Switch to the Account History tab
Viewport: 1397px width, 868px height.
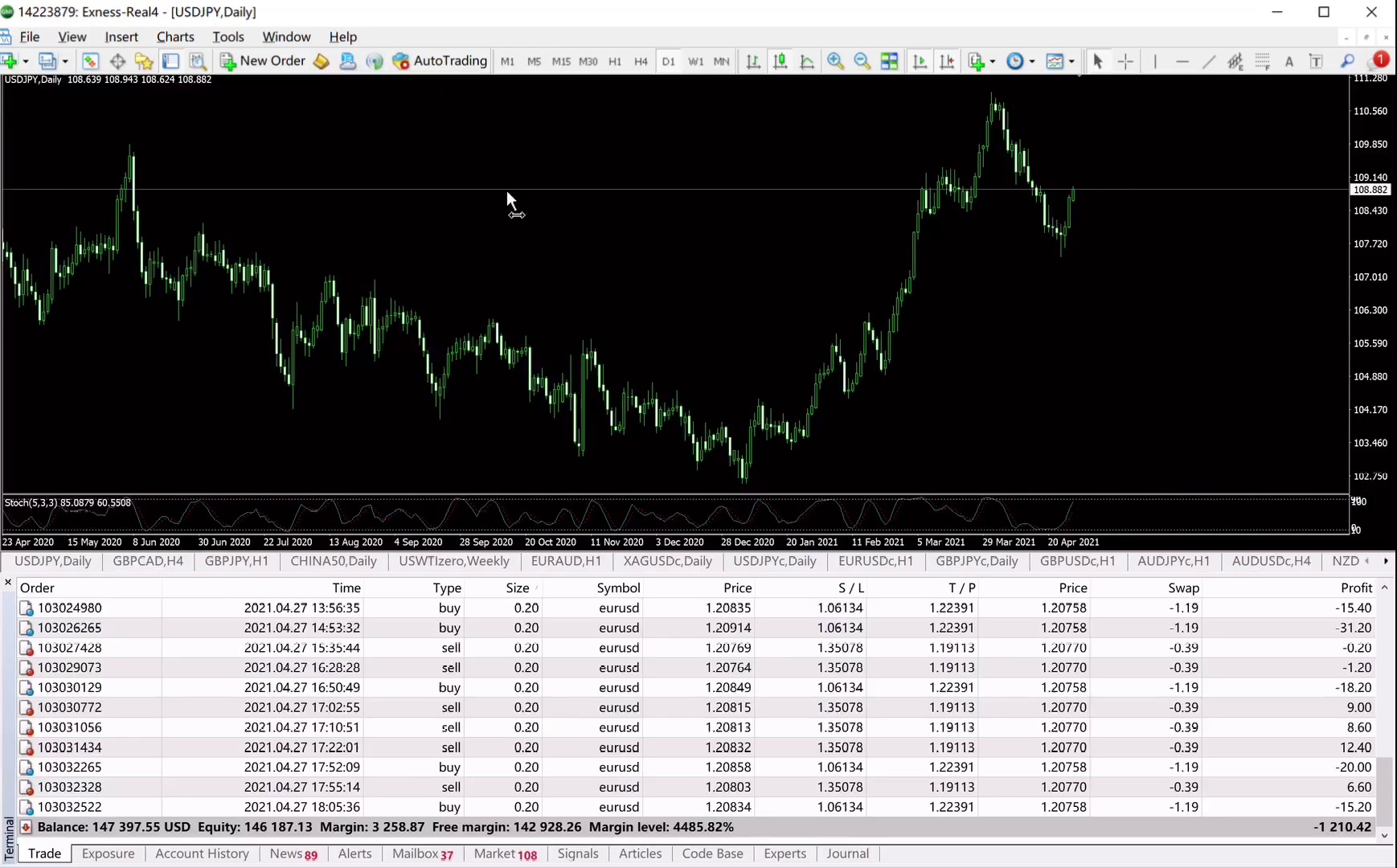pos(202,854)
